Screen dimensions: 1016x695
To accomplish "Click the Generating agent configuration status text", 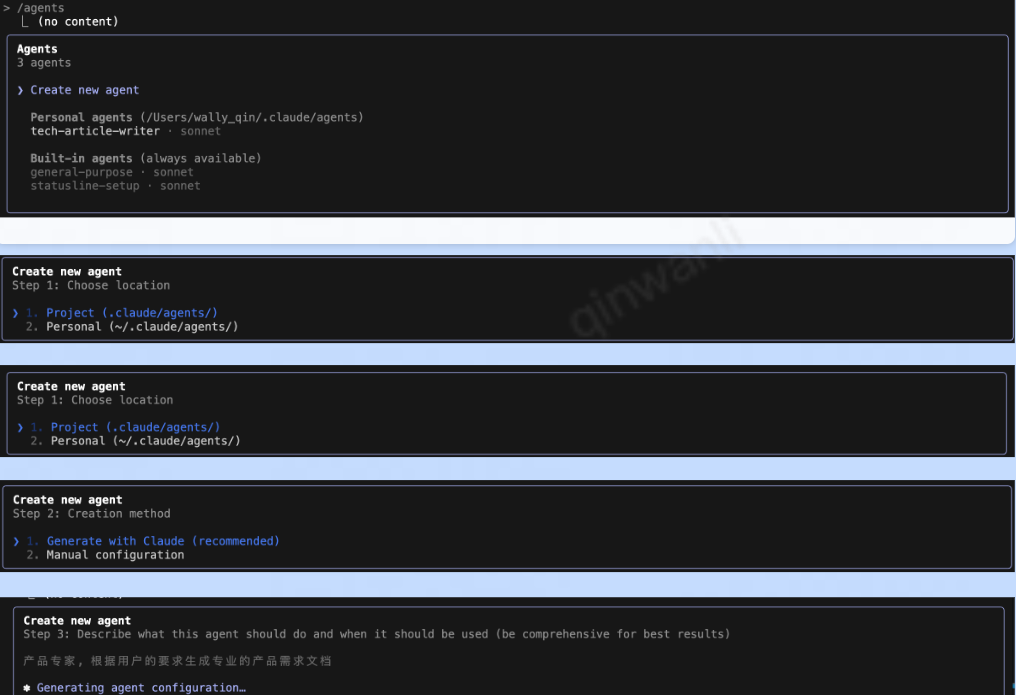I will point(141,688).
